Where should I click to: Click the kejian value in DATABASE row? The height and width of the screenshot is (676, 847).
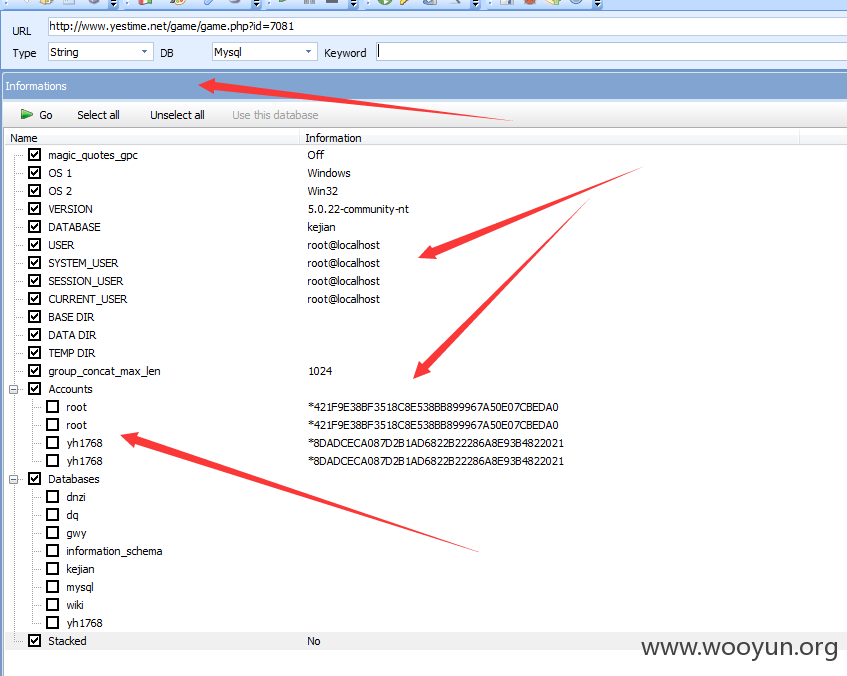point(321,227)
